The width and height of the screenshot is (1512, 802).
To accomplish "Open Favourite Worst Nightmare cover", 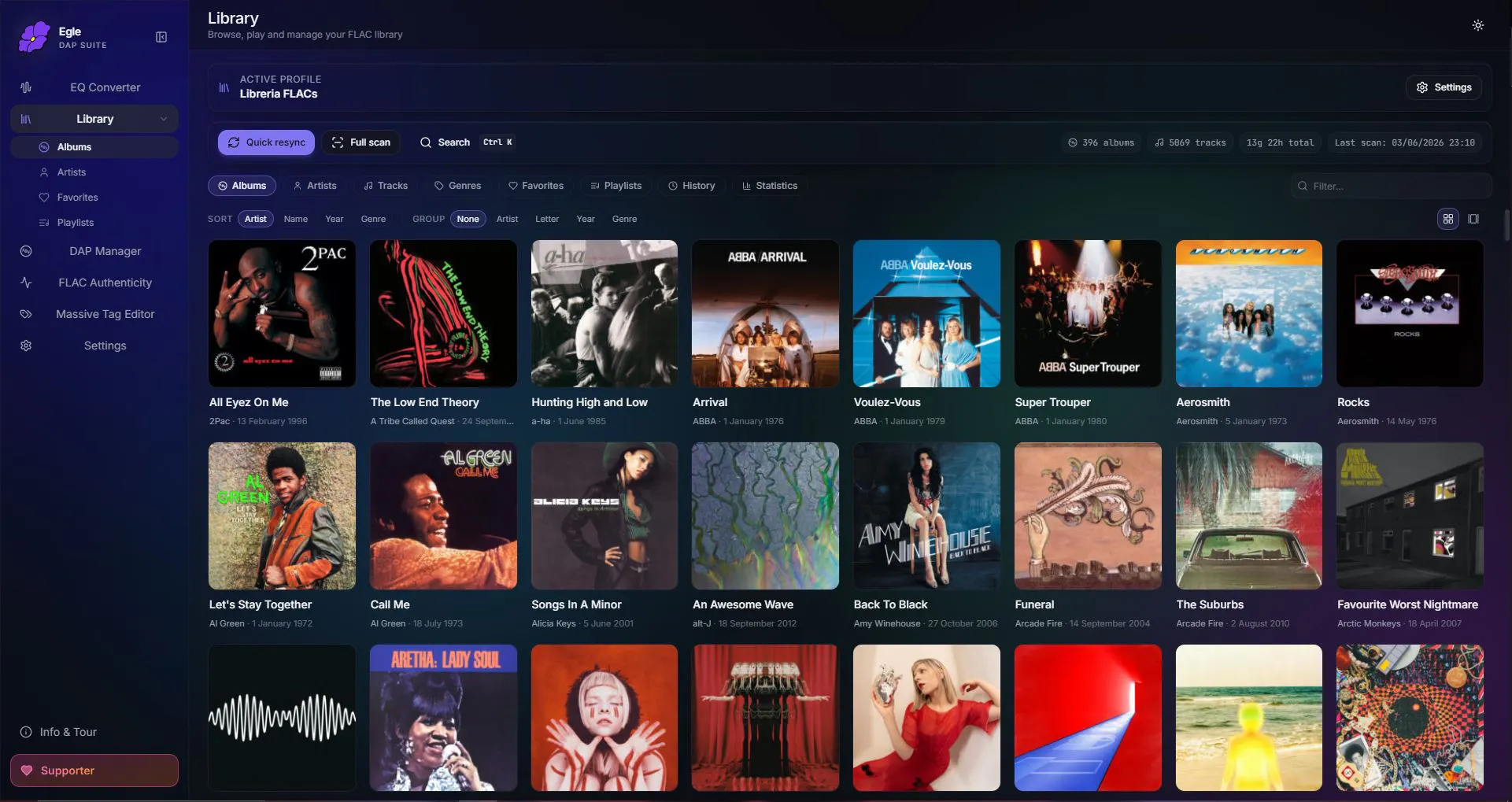I will click(x=1410, y=516).
